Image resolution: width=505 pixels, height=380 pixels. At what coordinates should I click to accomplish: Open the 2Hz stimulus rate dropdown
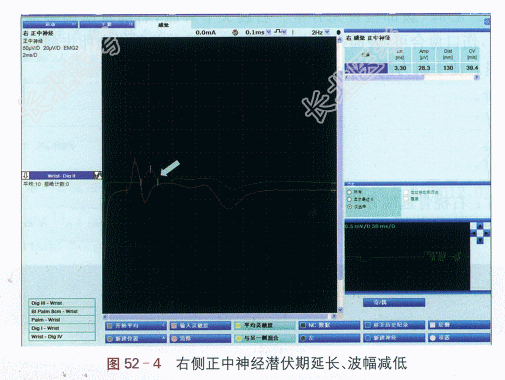click(x=327, y=32)
